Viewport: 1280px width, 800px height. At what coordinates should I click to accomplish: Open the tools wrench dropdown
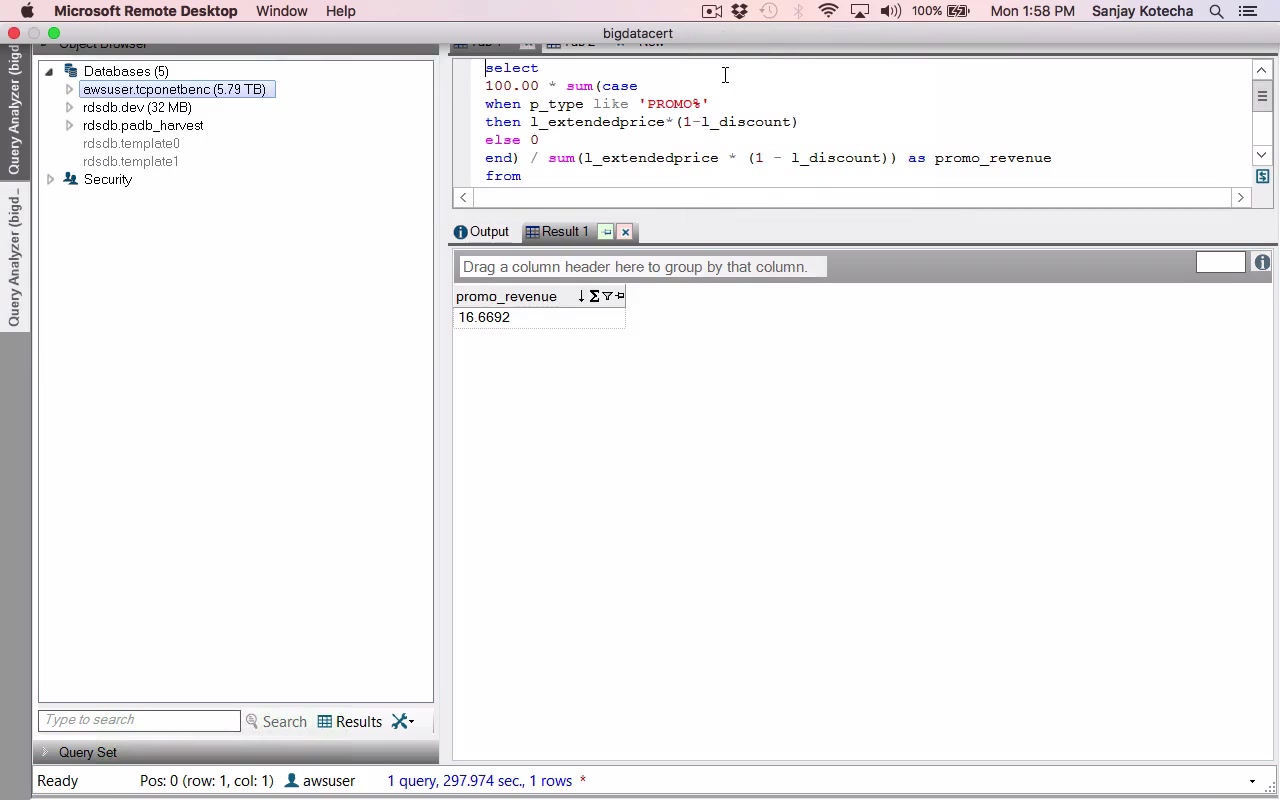pos(402,722)
